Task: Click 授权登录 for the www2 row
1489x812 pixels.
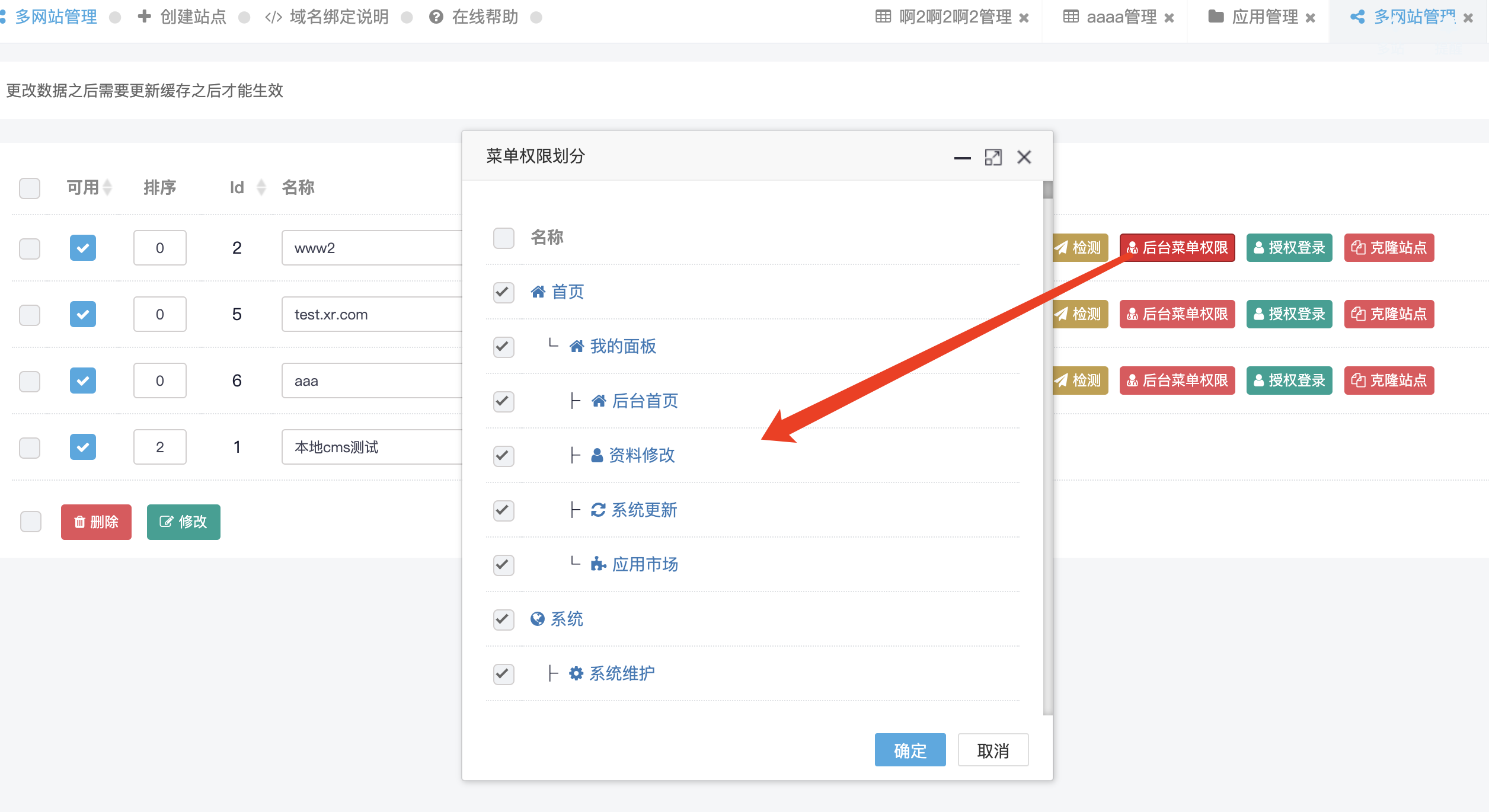Action: coord(1289,248)
